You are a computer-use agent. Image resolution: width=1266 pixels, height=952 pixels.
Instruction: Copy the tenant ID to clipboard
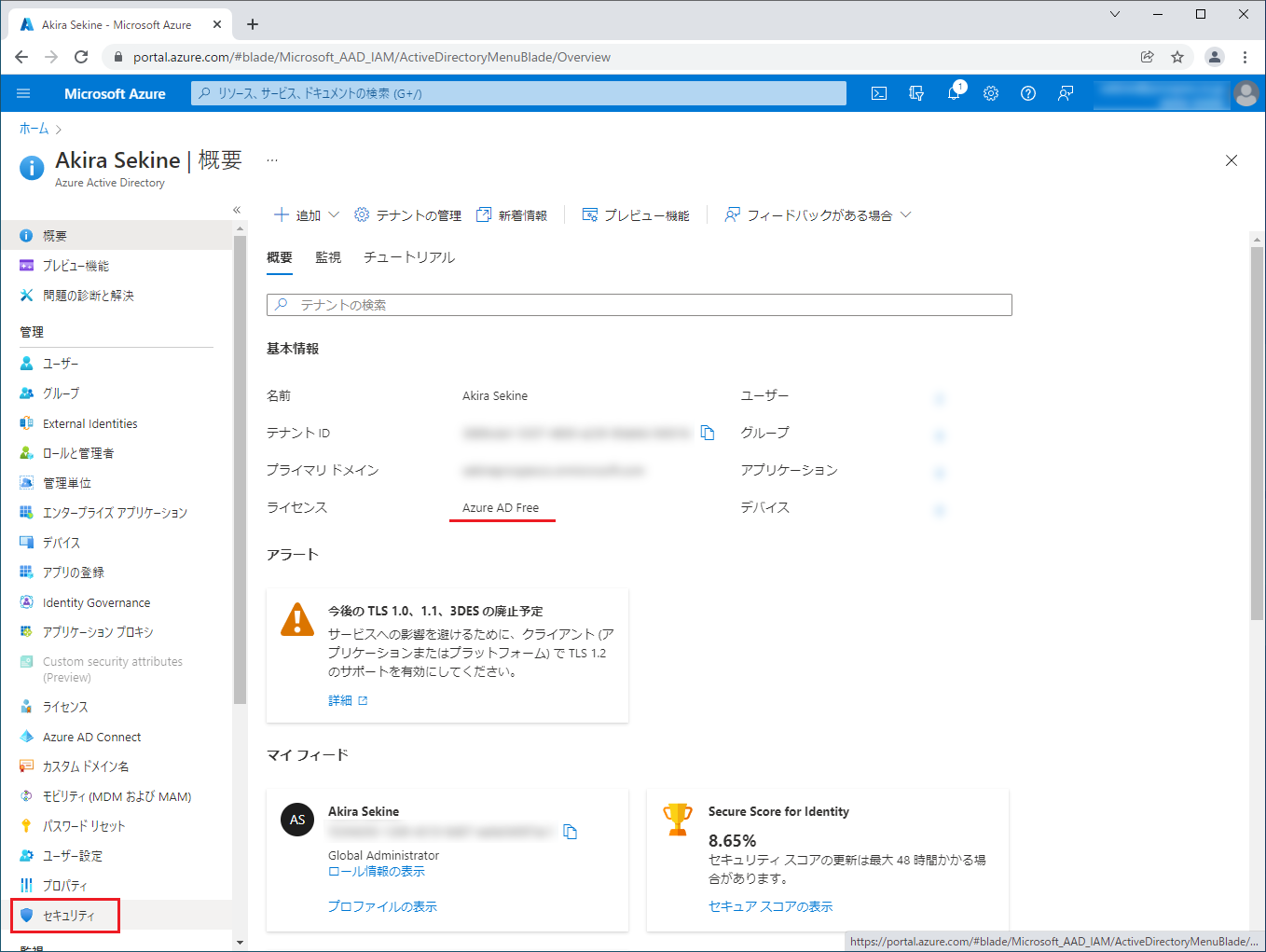708,433
